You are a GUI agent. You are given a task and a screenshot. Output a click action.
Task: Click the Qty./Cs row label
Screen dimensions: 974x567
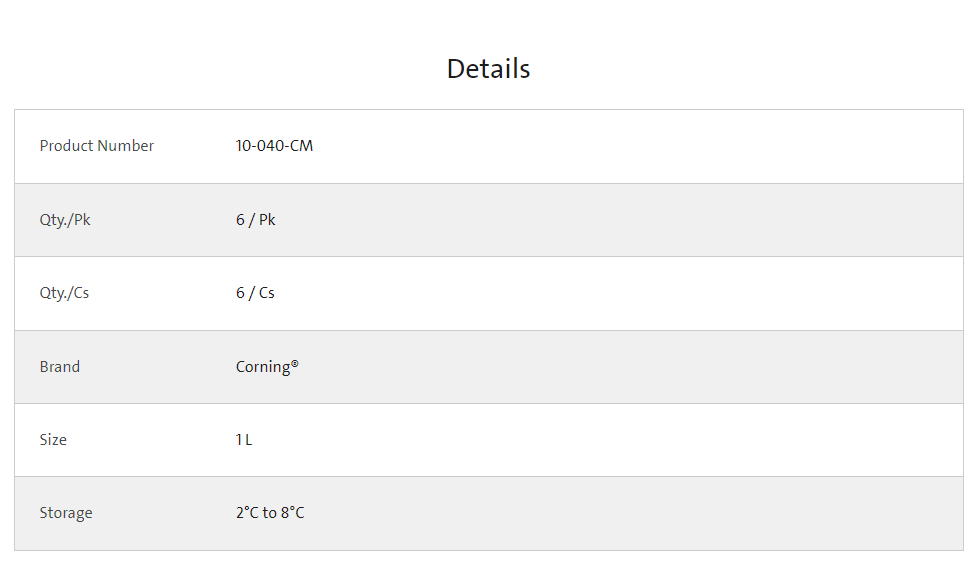(x=64, y=293)
